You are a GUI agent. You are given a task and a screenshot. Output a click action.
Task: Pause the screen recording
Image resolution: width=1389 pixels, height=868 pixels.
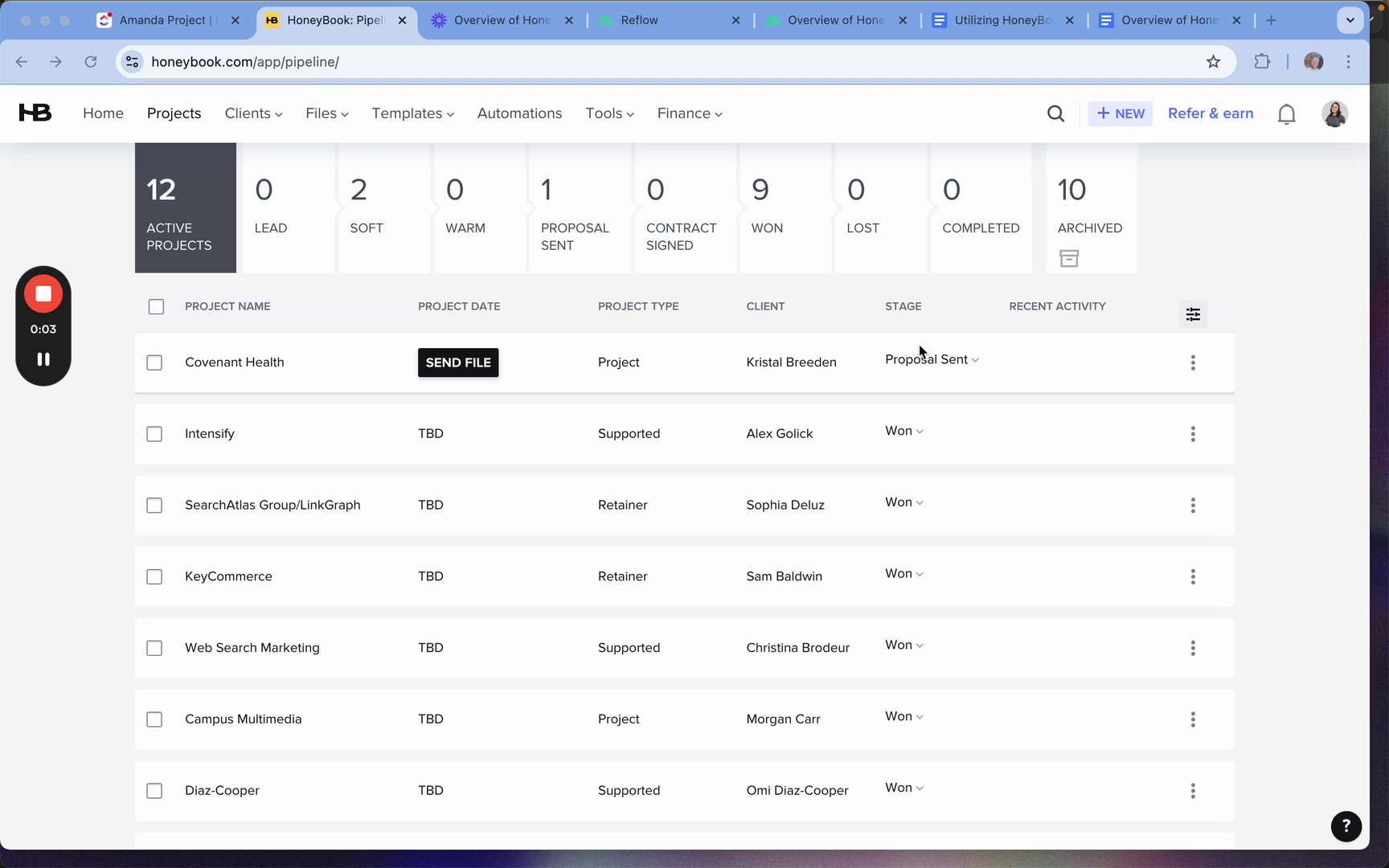[x=43, y=359]
